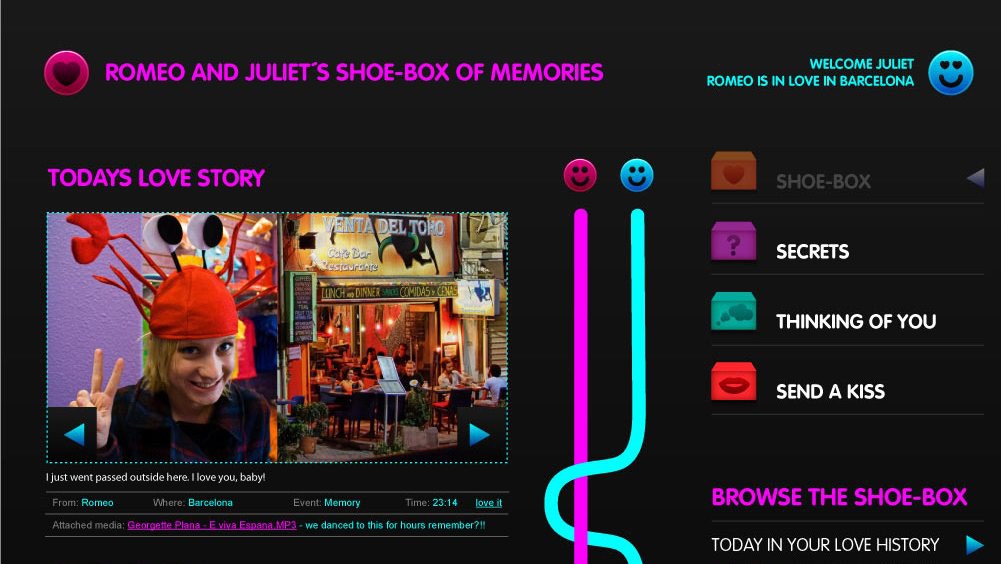Click the blue heart-eyes smiley avatar
1001x564 pixels.
click(x=951, y=73)
